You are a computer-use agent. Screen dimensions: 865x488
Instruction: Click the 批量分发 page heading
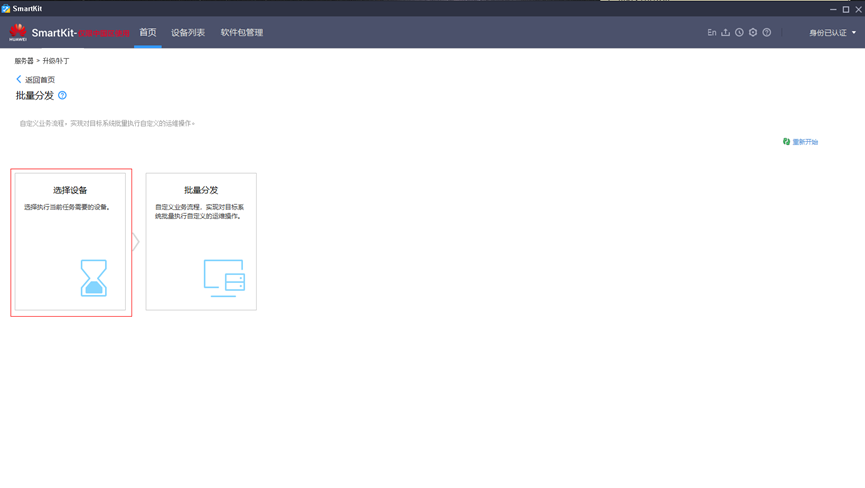pyautogui.click(x=35, y=96)
